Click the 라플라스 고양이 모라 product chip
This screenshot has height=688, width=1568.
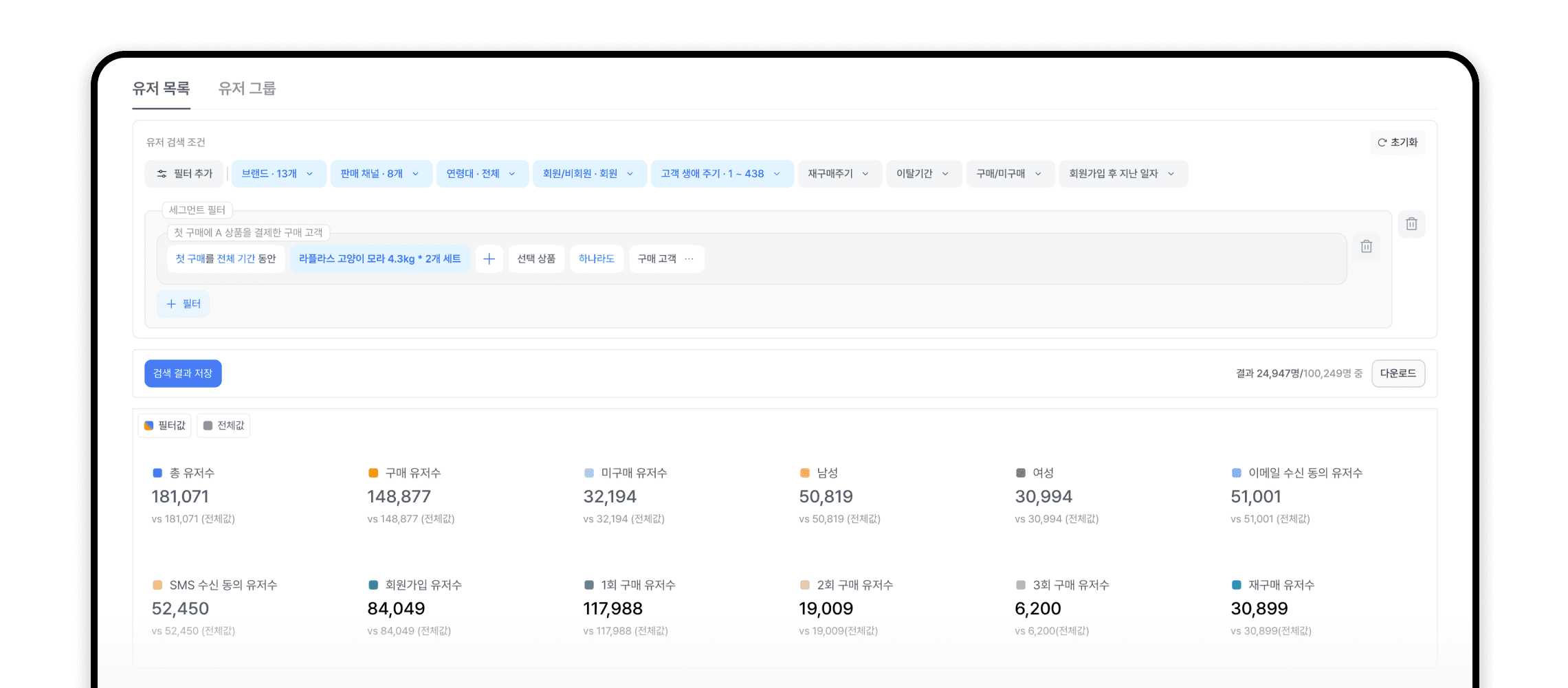point(380,259)
